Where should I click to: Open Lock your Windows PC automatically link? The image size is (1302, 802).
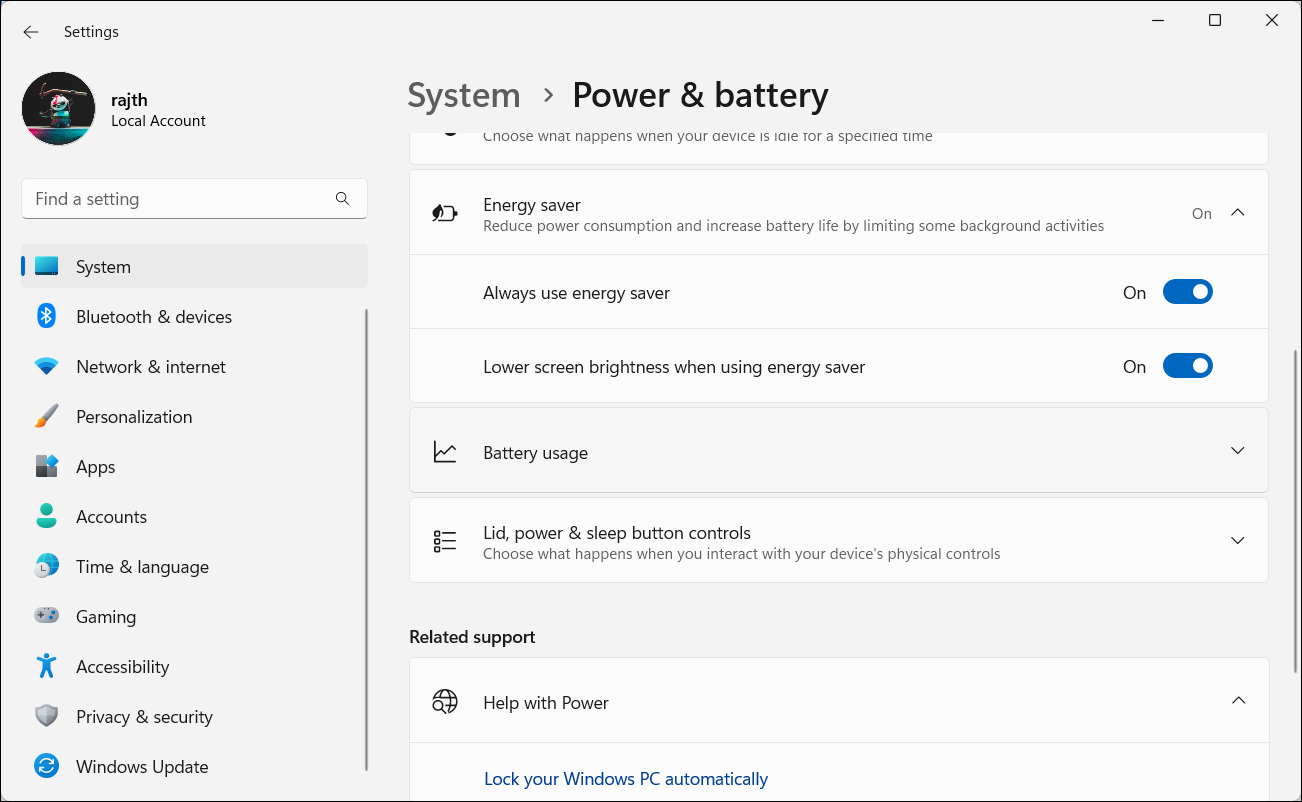tap(626, 779)
